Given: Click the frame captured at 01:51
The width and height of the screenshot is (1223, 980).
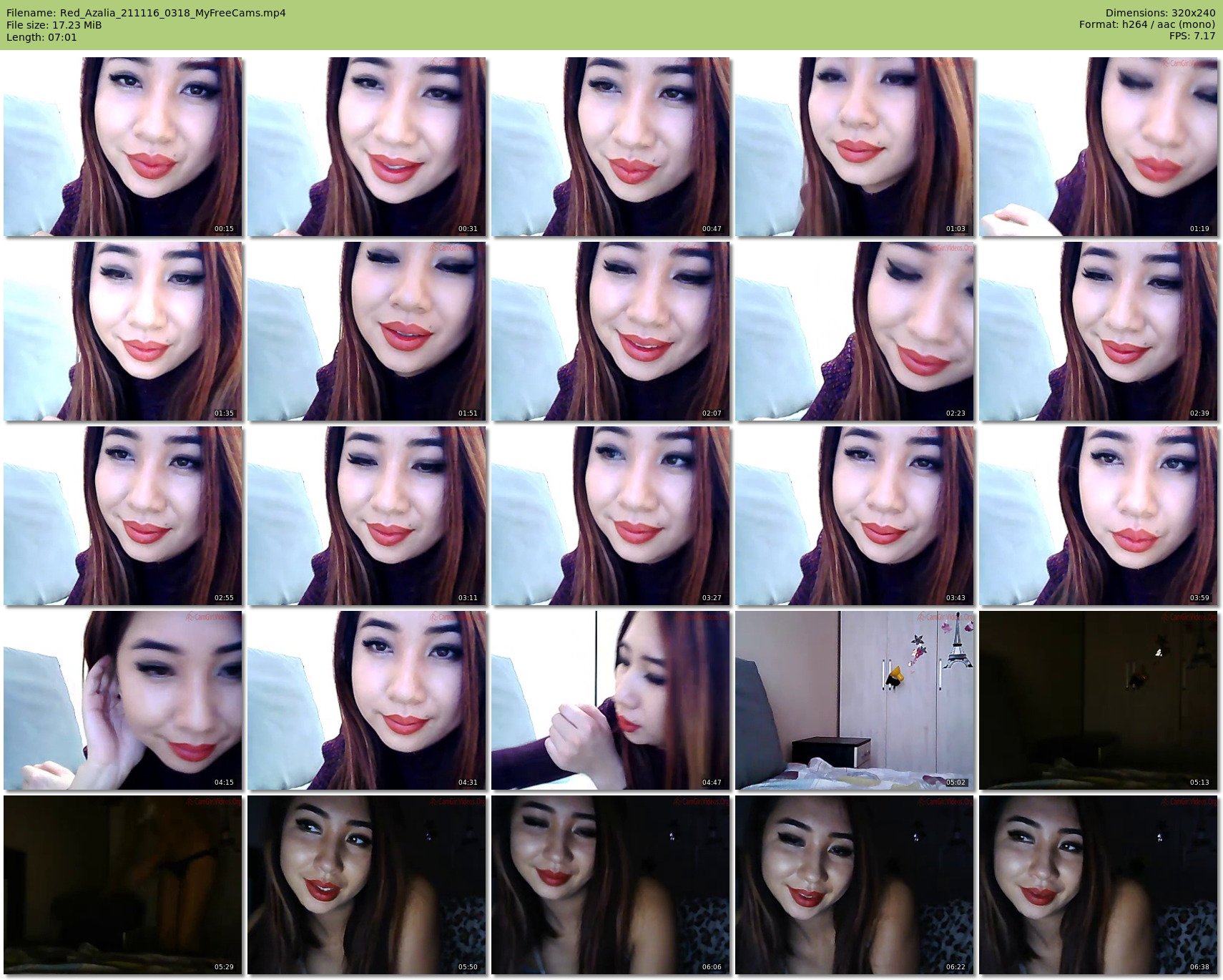Looking at the screenshot, I should tap(367, 331).
